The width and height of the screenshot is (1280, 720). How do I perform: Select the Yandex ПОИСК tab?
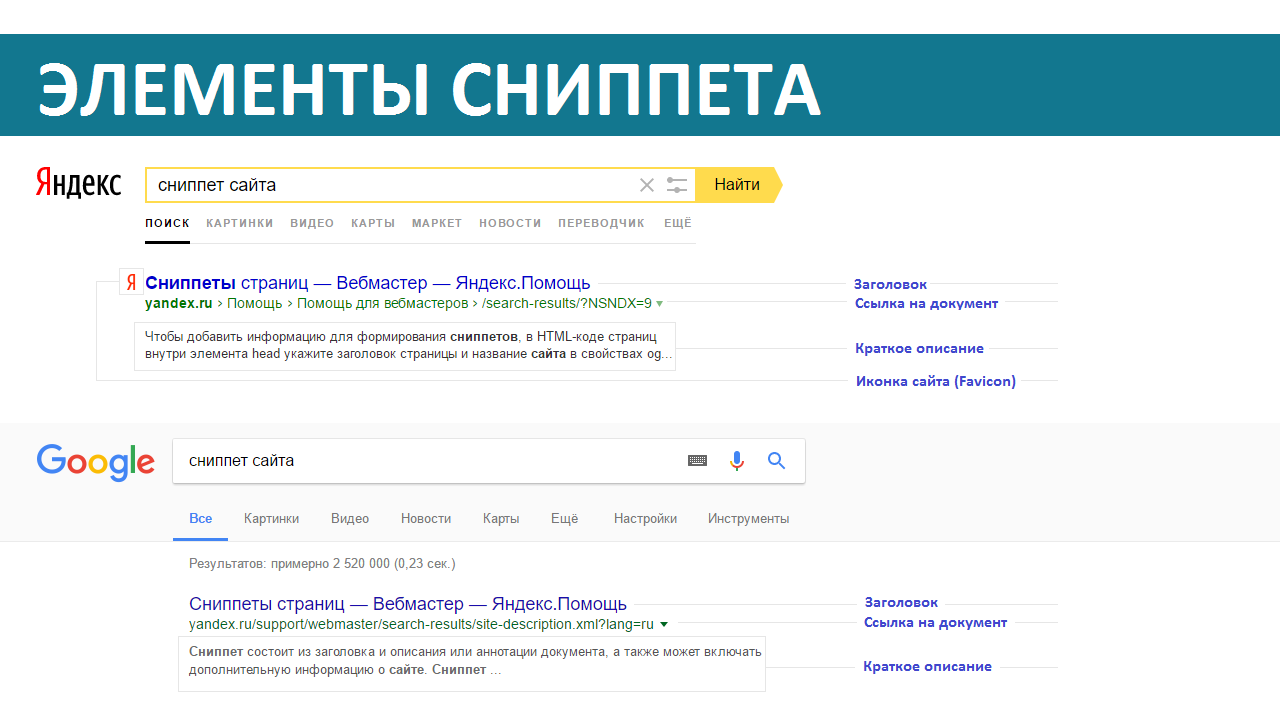click(167, 223)
